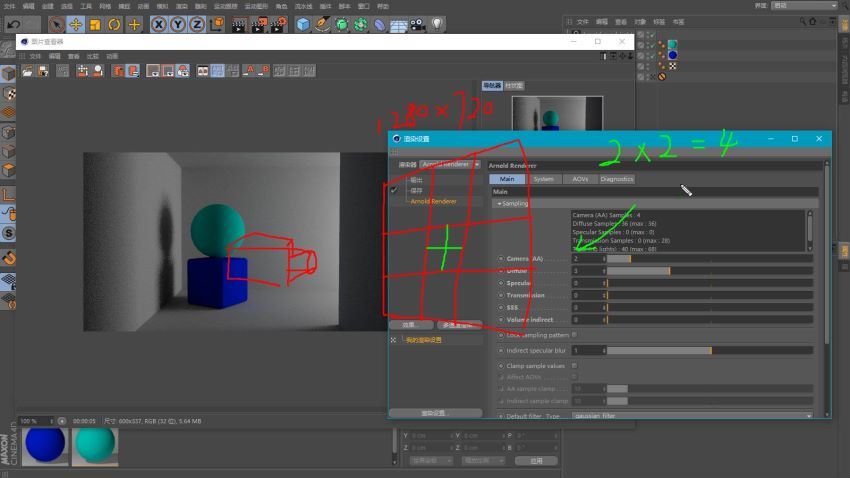Click Diffuse value stepper arrows
The image size is (850, 478).
point(604,270)
